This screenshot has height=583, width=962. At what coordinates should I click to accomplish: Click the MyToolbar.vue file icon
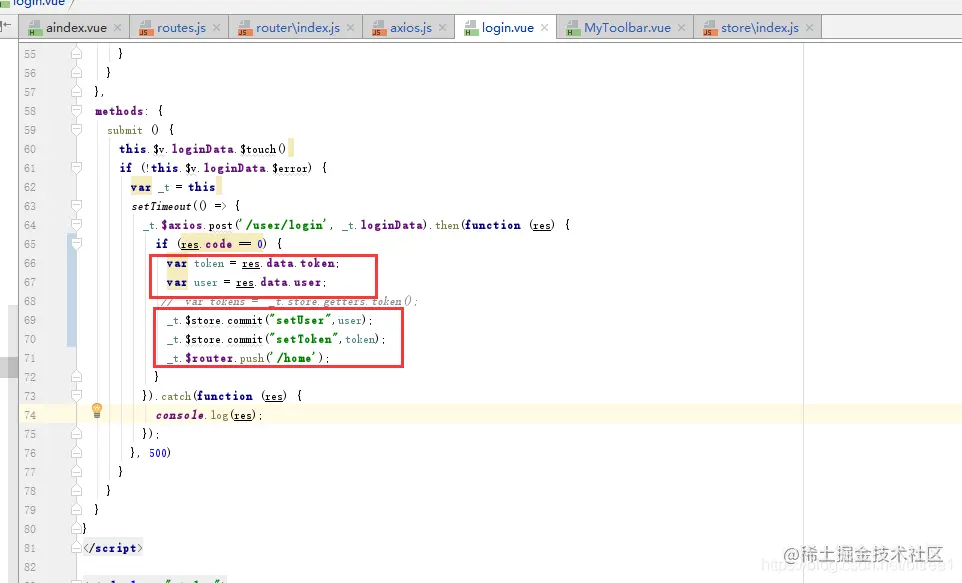[573, 28]
